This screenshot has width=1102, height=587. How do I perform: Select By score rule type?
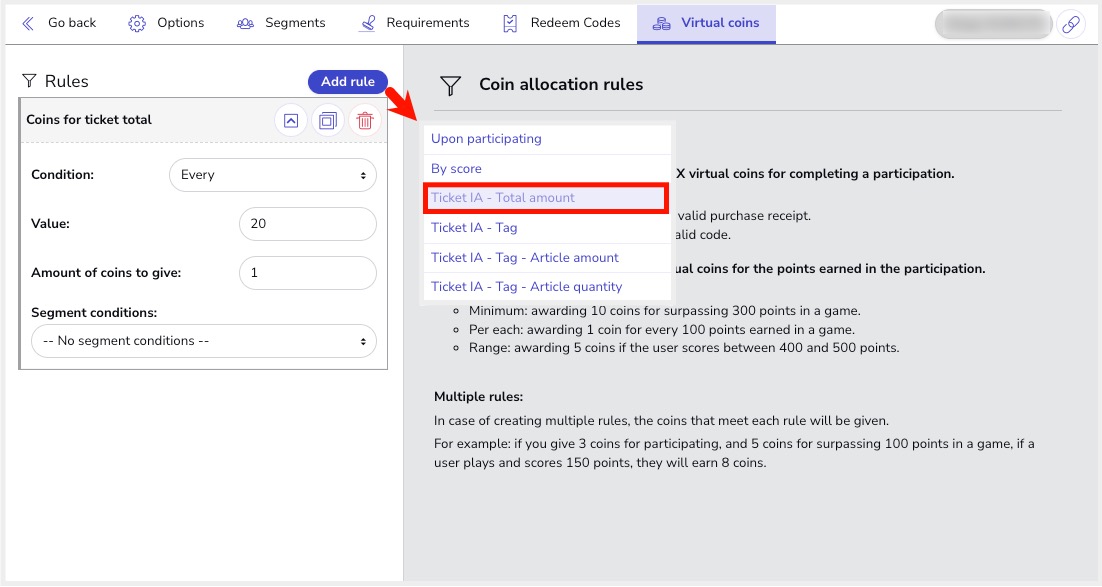[456, 169]
